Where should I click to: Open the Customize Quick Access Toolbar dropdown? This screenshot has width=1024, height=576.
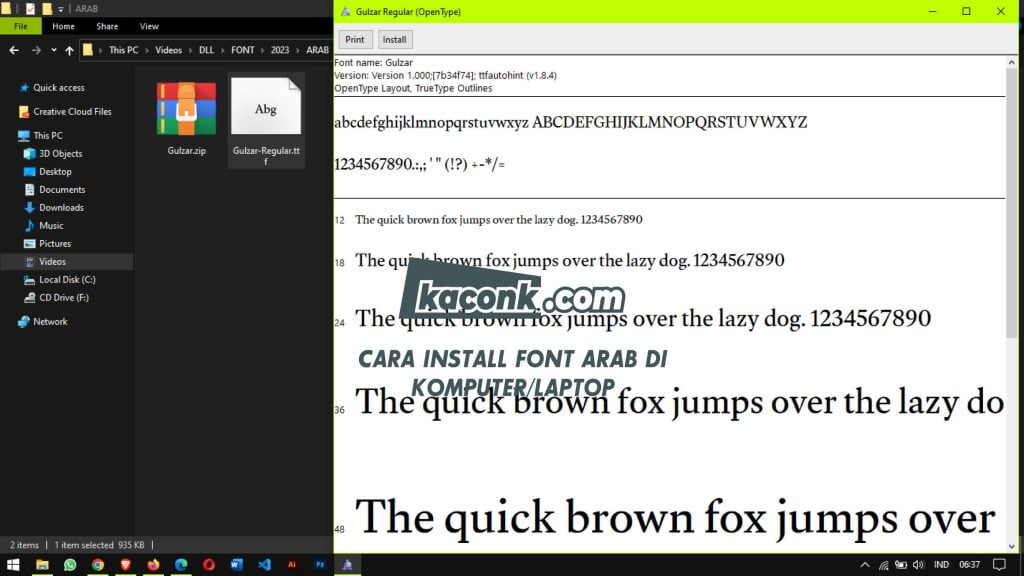coord(60,9)
